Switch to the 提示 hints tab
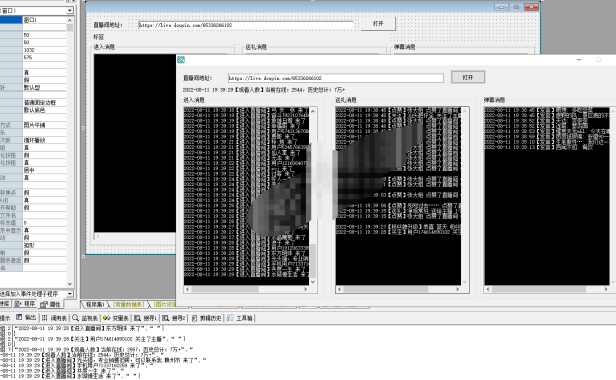This screenshot has width=616, height=380. (x=5, y=318)
